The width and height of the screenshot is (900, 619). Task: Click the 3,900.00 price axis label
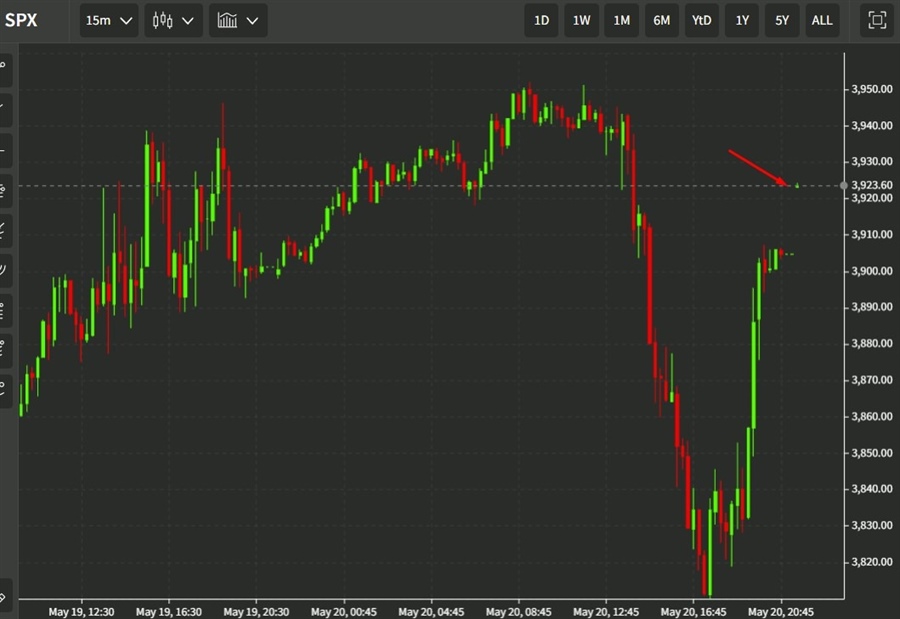click(x=872, y=271)
